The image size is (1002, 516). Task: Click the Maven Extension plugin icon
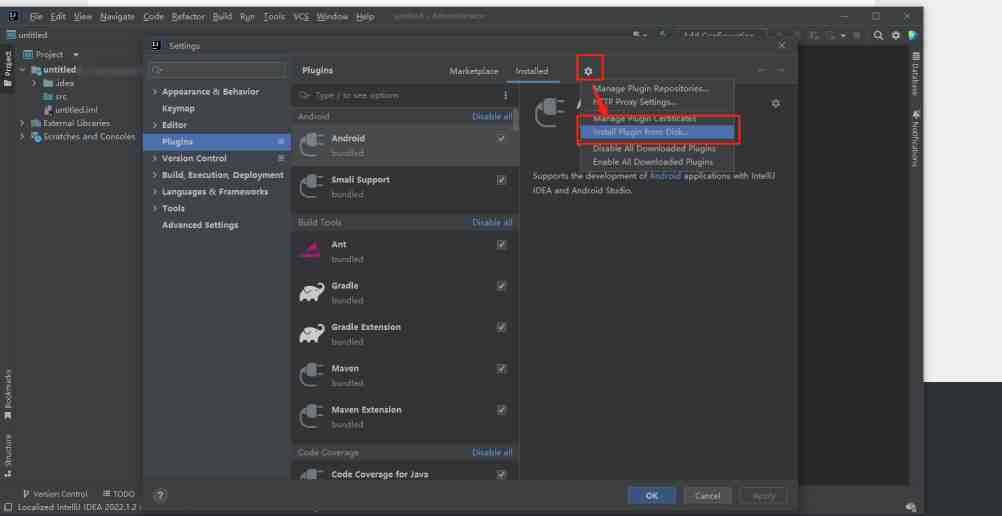click(x=311, y=416)
